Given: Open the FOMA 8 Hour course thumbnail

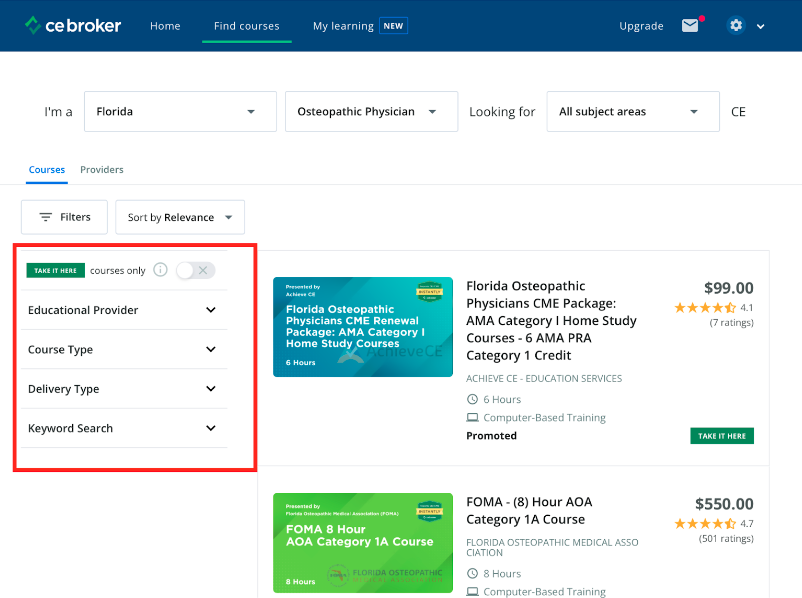Looking at the screenshot, I should click(363, 543).
